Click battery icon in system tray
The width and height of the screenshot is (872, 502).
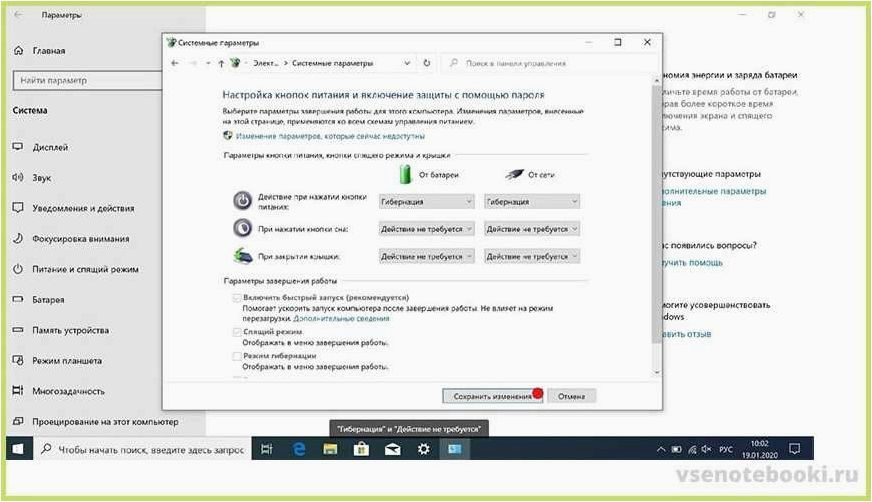click(676, 449)
